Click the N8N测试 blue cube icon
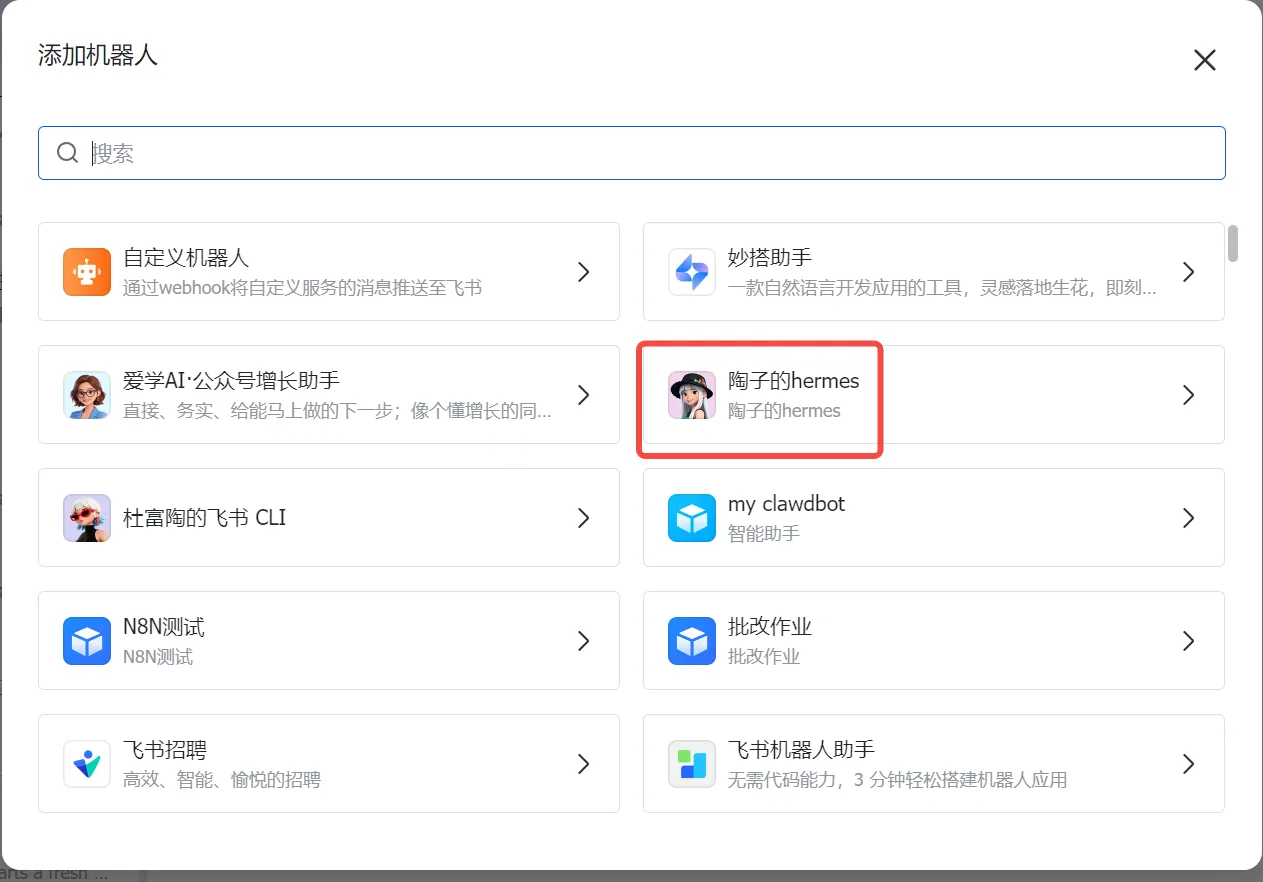Screen dimensions: 1263x882 click(87, 641)
